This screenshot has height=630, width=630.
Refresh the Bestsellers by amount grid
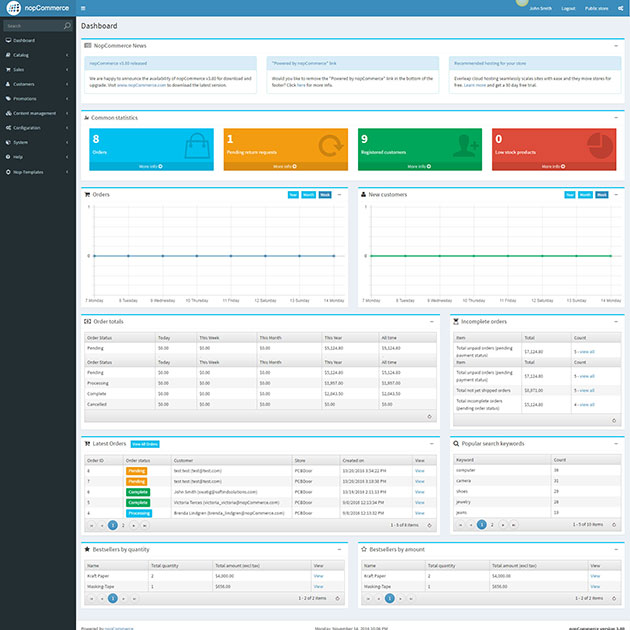(x=614, y=598)
